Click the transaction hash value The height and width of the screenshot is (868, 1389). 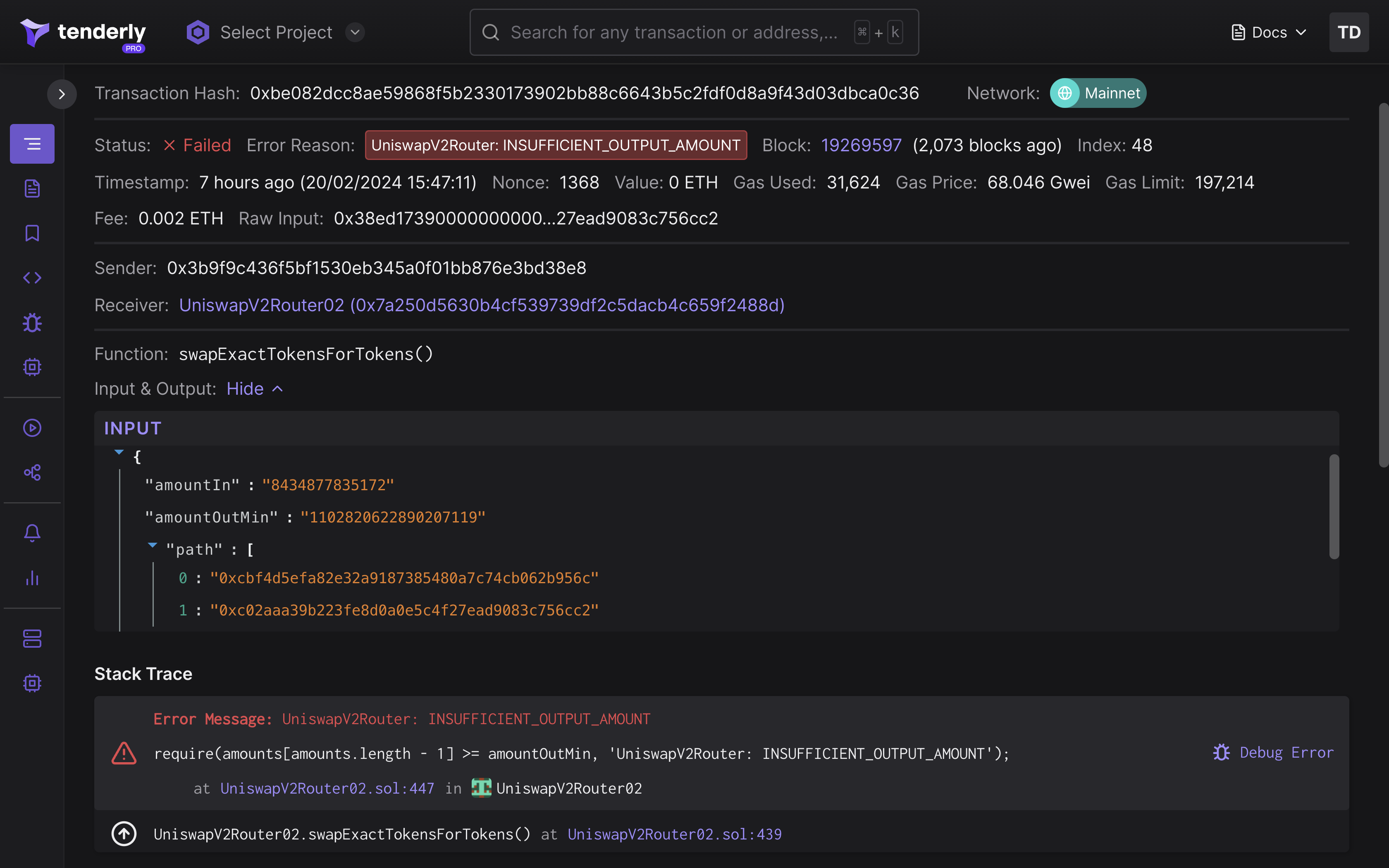[584, 93]
